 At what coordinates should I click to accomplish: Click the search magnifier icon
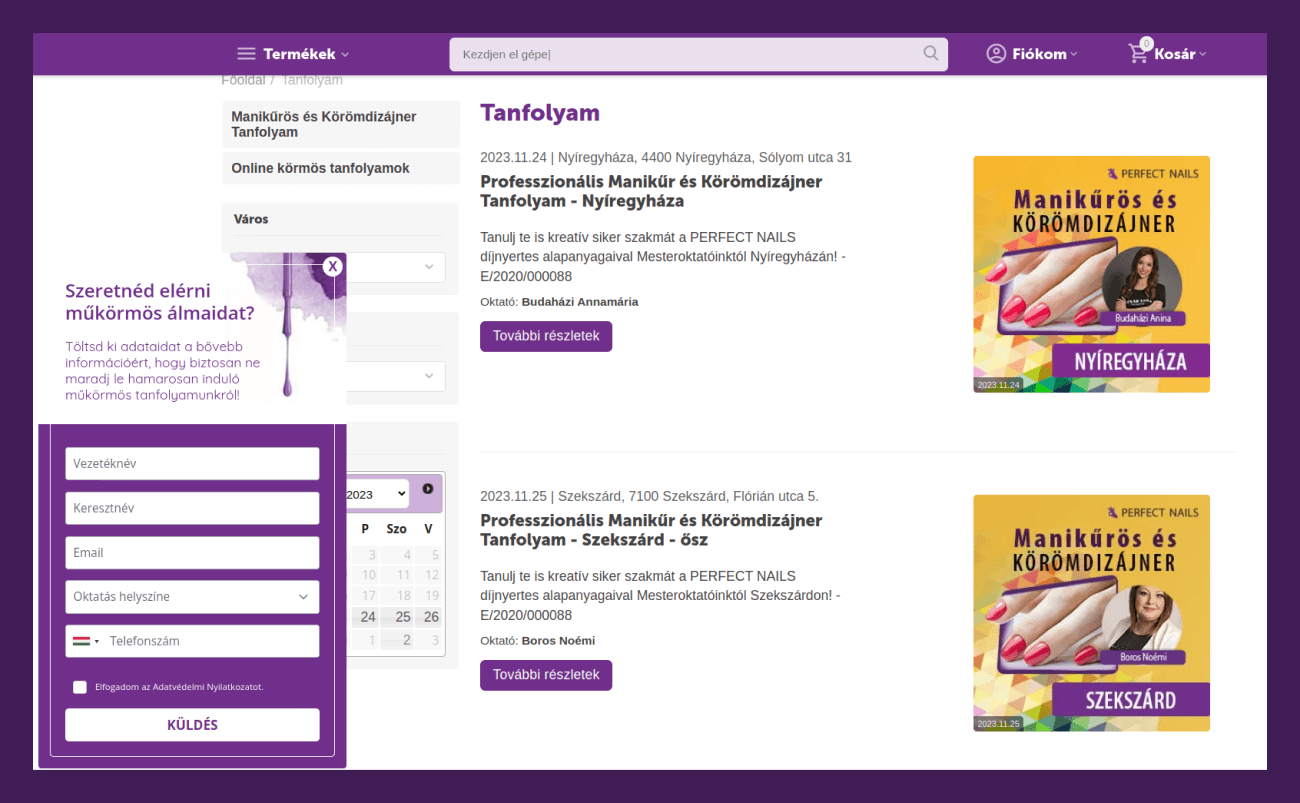(931, 54)
